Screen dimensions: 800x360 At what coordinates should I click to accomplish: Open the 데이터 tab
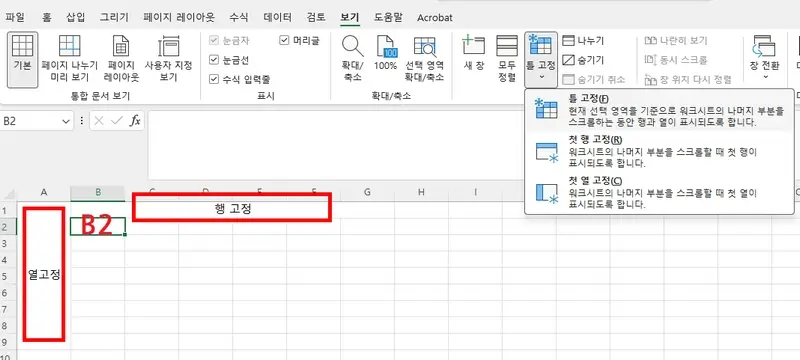[x=278, y=17]
